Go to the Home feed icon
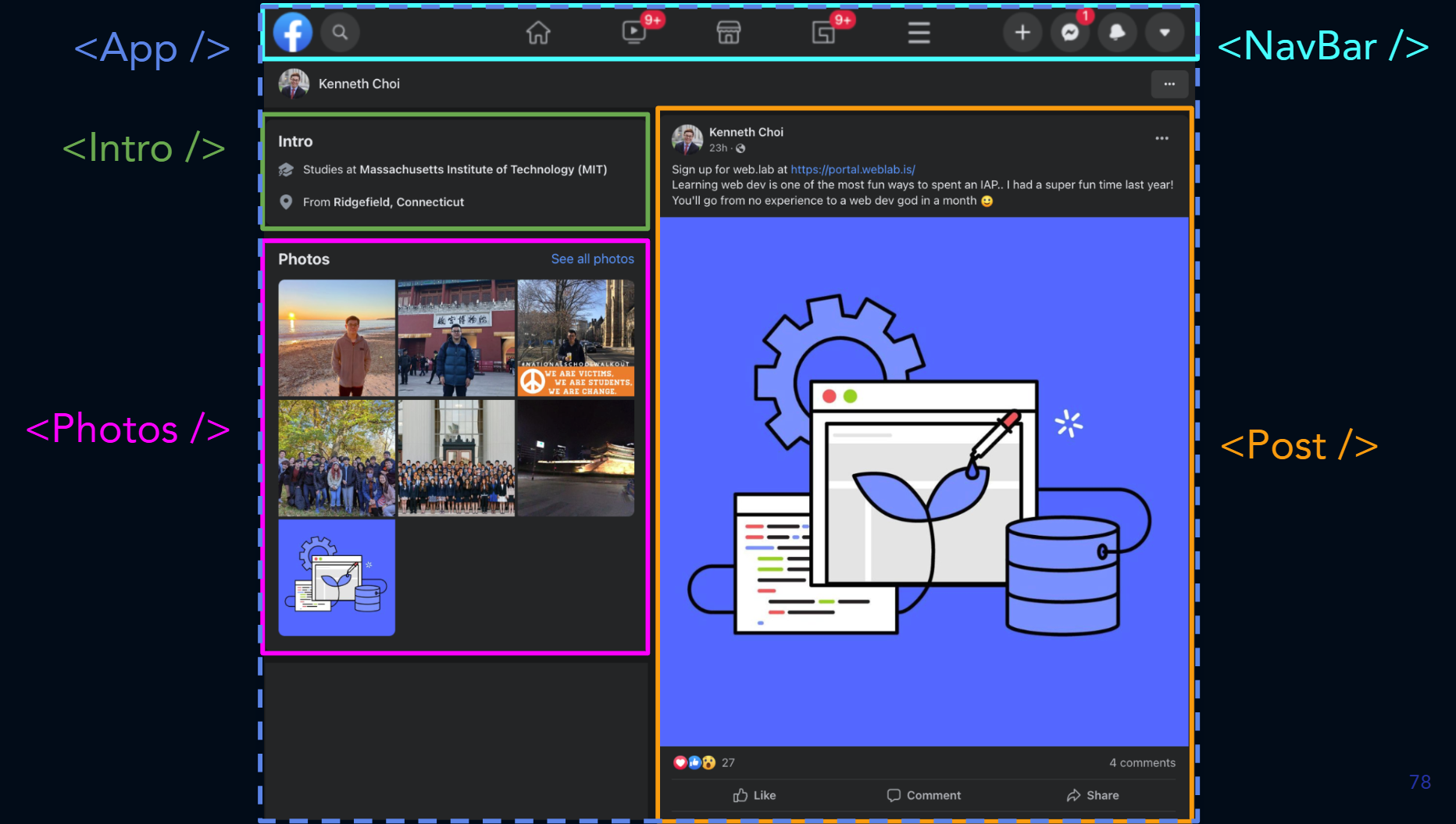Image resolution: width=1456 pixels, height=824 pixels. pos(537,33)
